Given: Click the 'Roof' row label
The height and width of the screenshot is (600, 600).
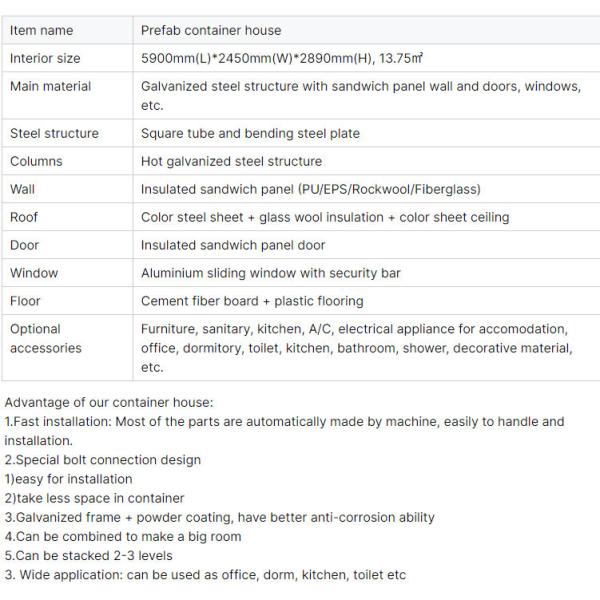Looking at the screenshot, I should pos(24,217).
